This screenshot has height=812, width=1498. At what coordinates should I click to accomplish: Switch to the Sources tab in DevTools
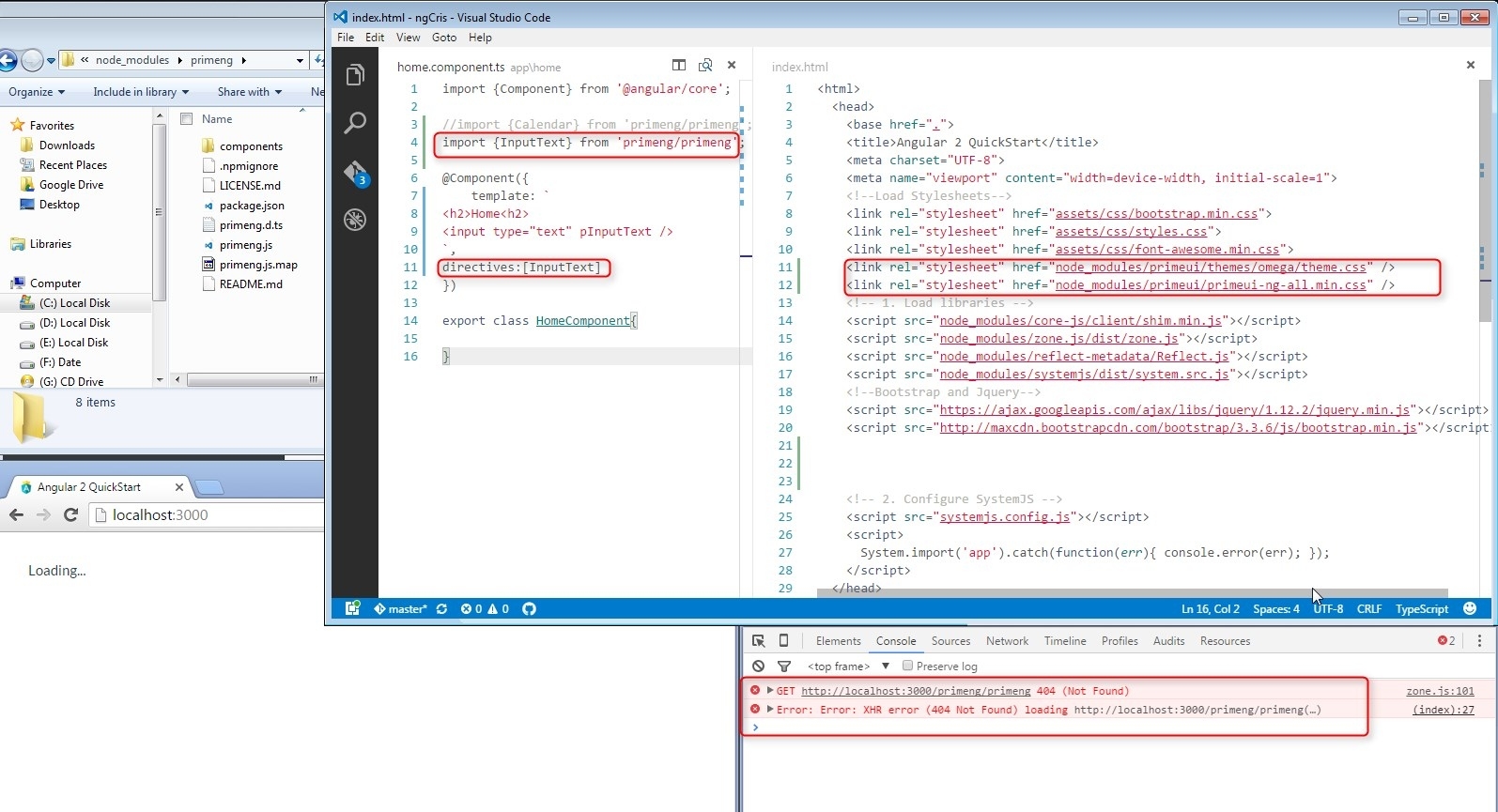pos(950,640)
